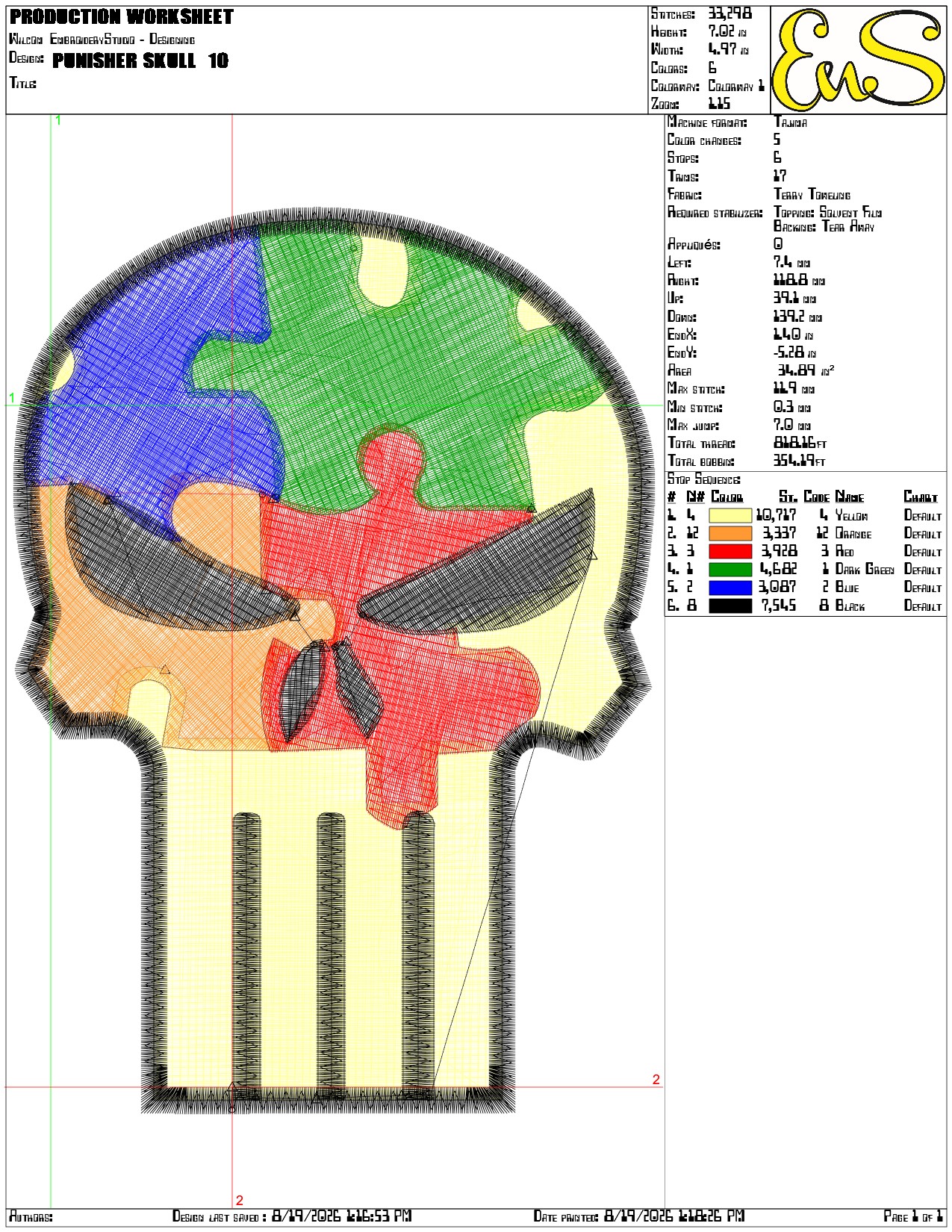Click the Orange color swatch in Stop Sequence

[x=729, y=533]
